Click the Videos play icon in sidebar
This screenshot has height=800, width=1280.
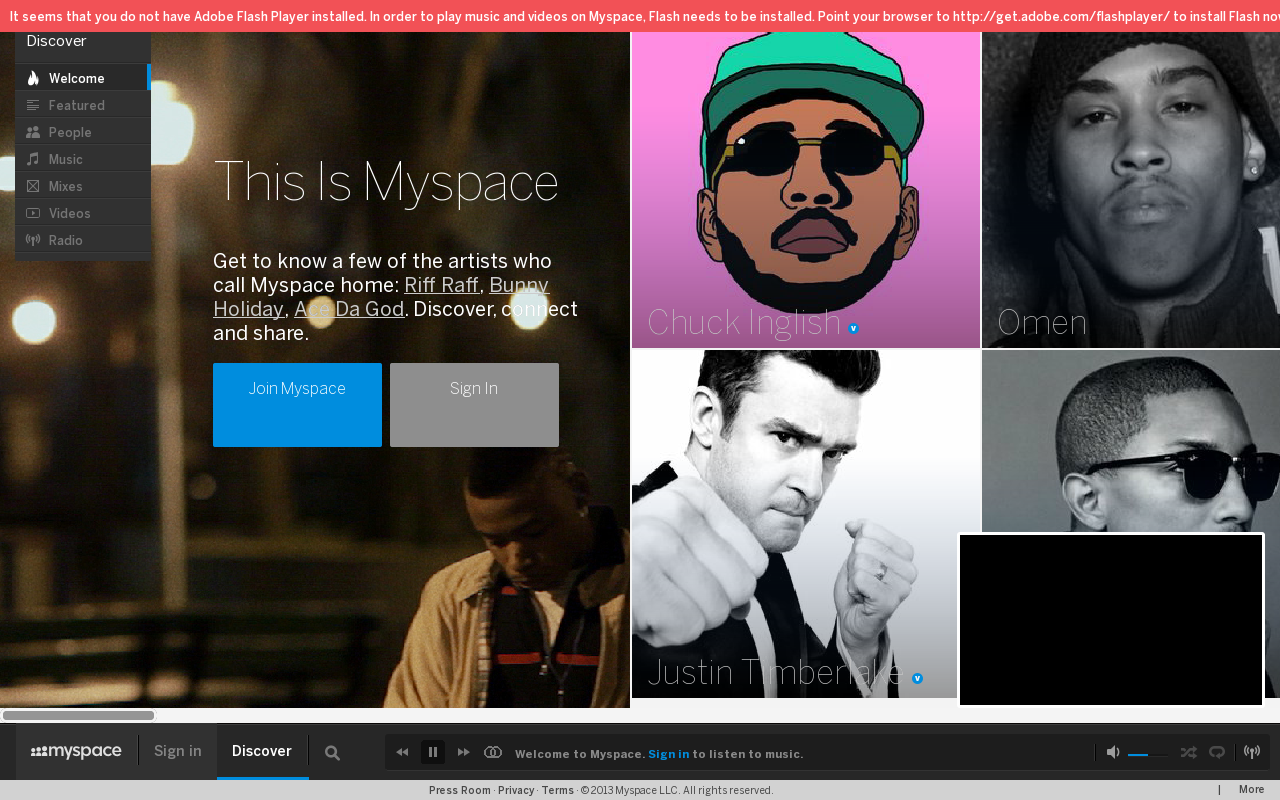tap(33, 213)
